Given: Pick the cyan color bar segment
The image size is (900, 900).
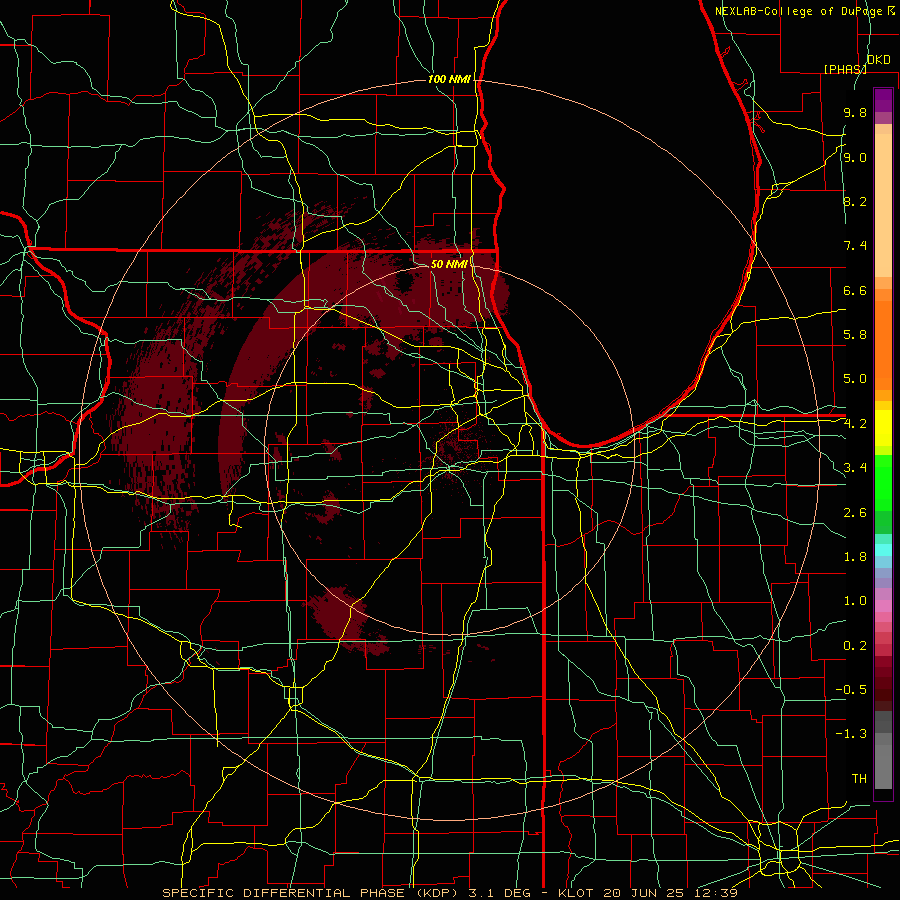Looking at the screenshot, I should [x=883, y=550].
